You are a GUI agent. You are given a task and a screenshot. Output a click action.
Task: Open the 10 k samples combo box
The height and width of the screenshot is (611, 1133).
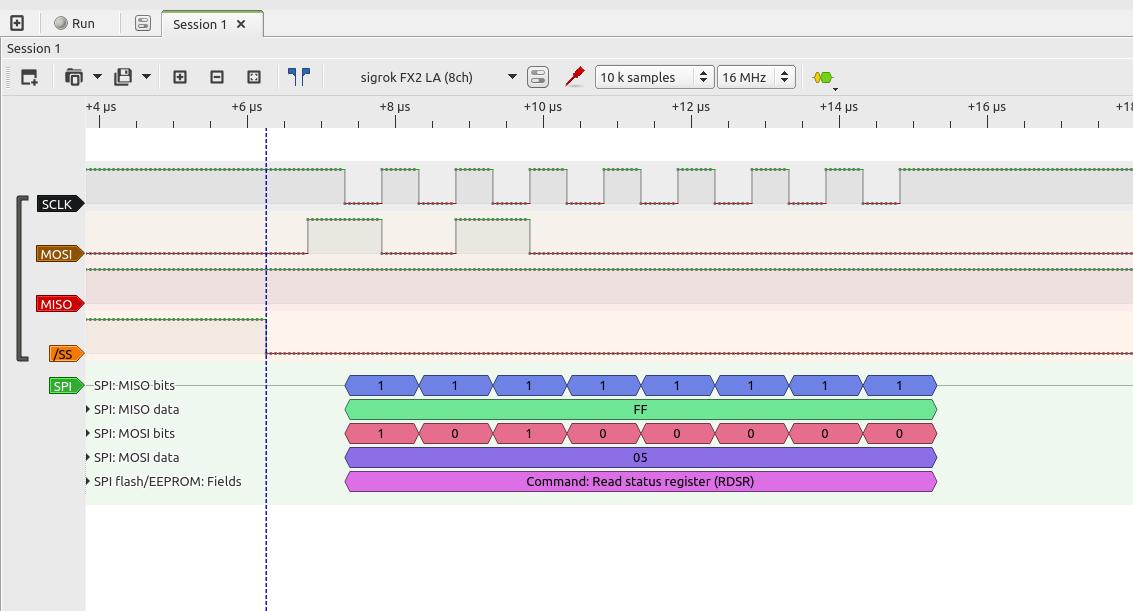pyautogui.click(x=655, y=77)
